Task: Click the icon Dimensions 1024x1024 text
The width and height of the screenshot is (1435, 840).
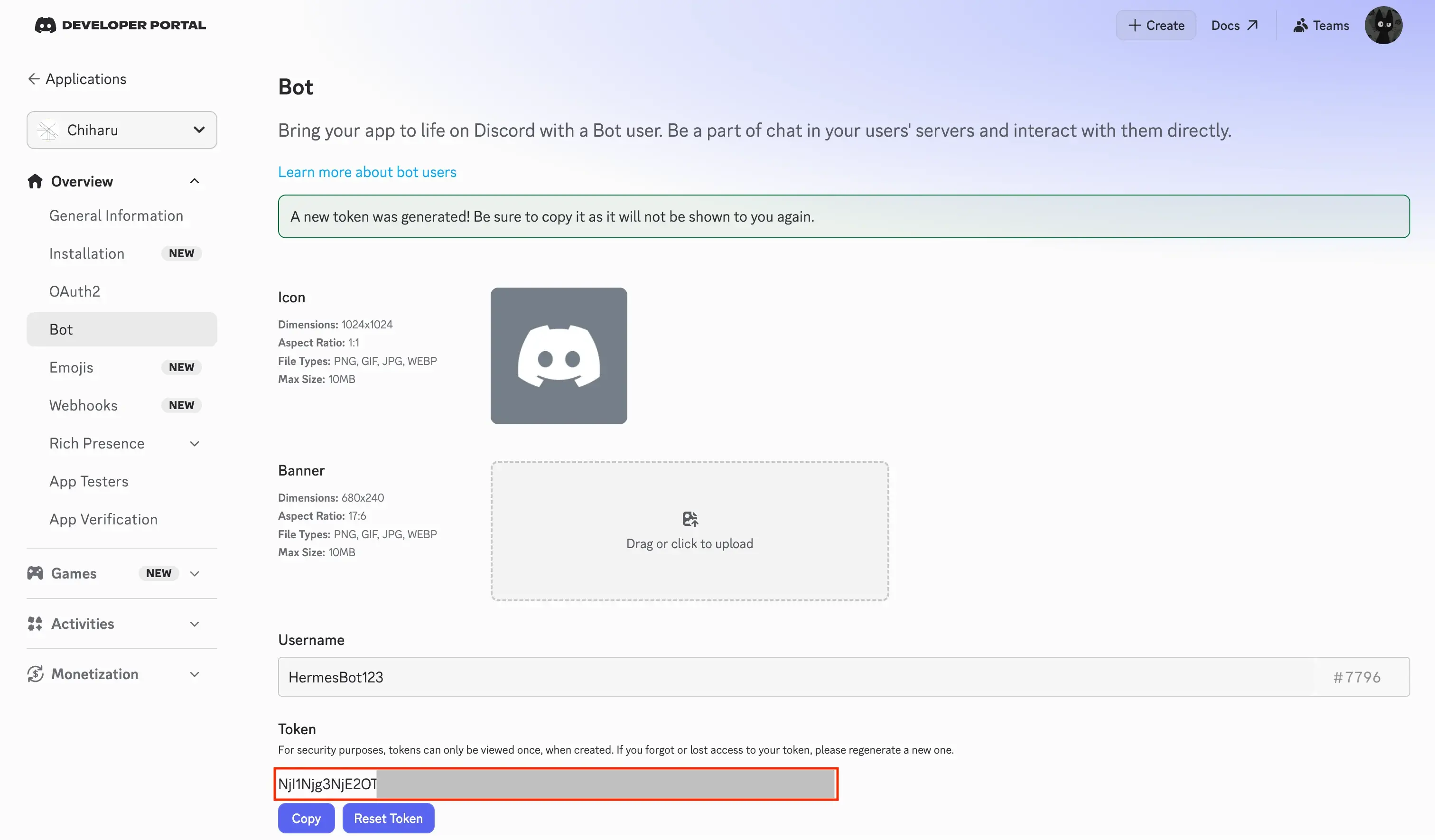Action: (335, 325)
